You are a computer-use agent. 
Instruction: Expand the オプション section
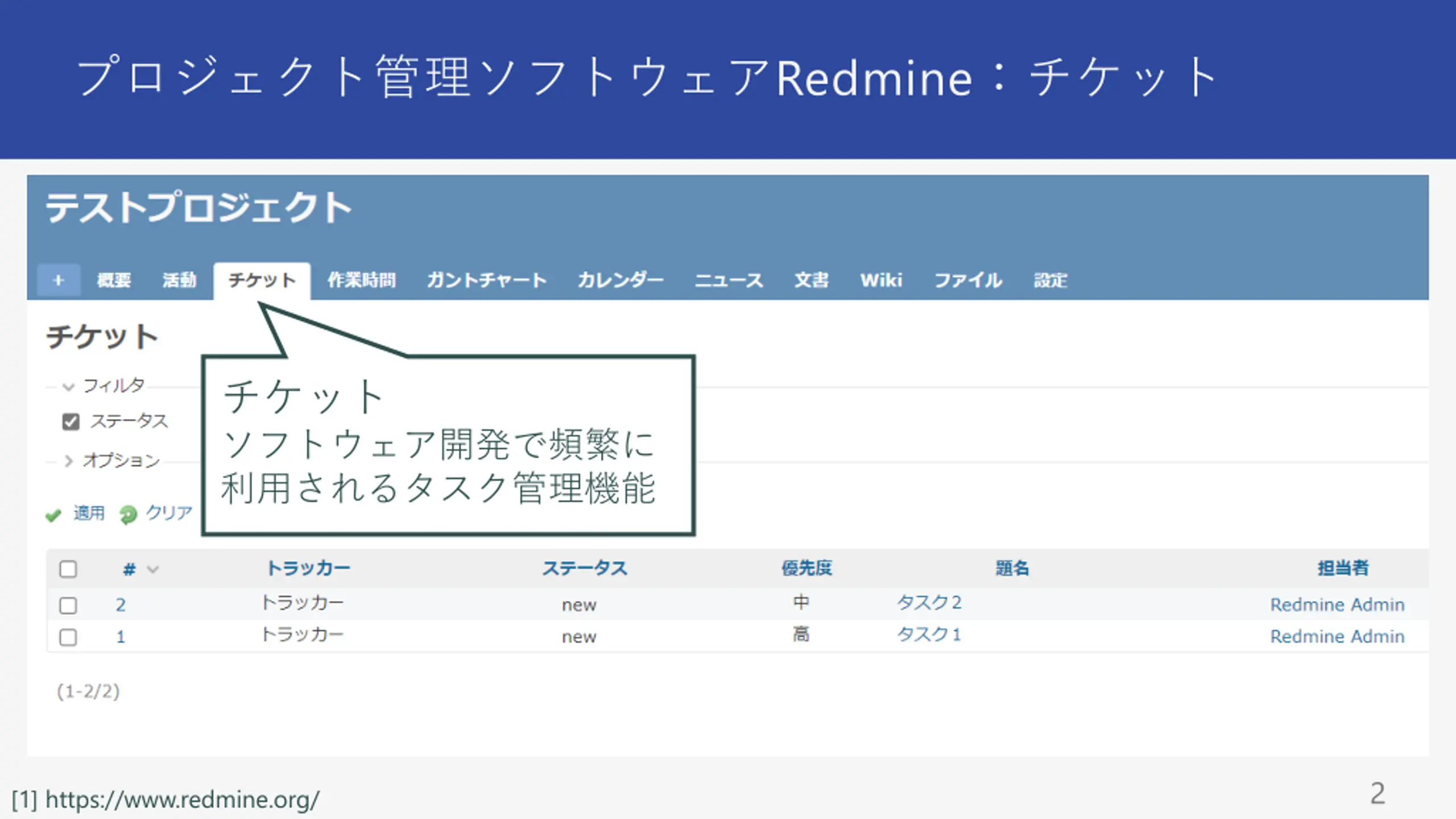pos(112,460)
